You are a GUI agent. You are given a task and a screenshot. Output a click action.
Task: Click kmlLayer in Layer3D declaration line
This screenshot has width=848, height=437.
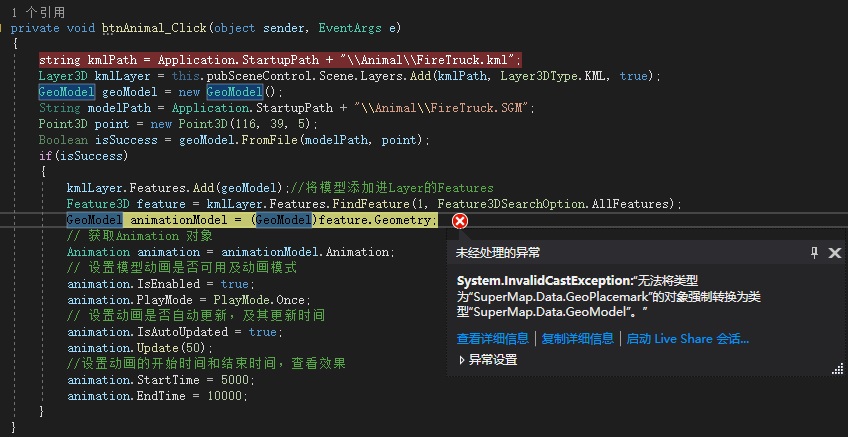125,76
